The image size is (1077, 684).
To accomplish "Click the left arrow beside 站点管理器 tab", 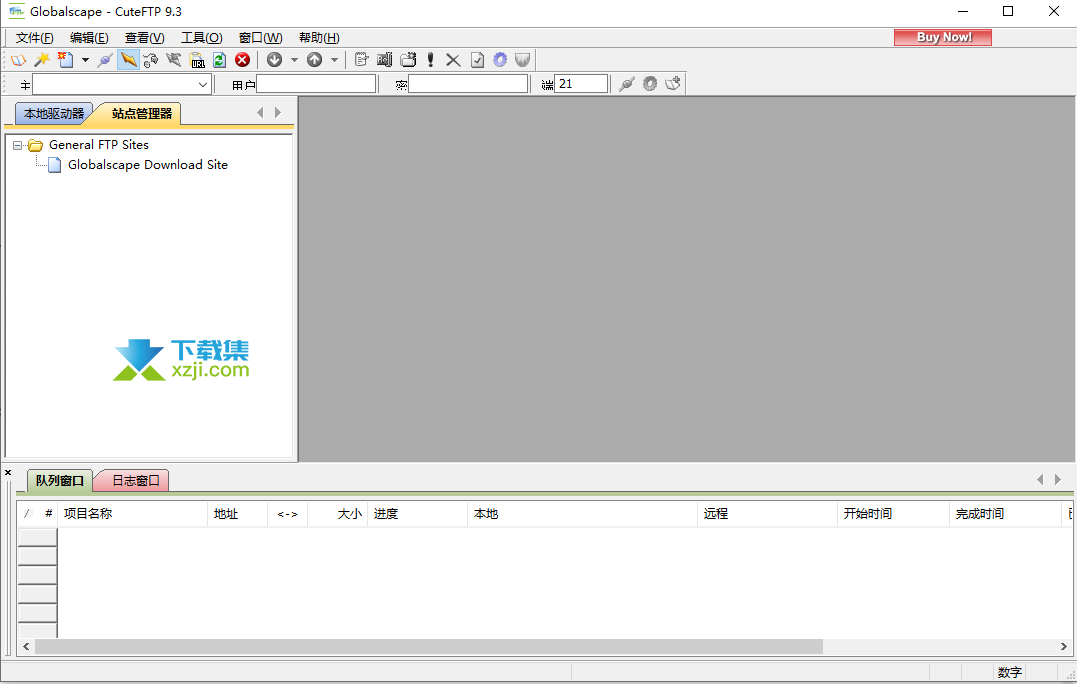I will click(x=260, y=113).
